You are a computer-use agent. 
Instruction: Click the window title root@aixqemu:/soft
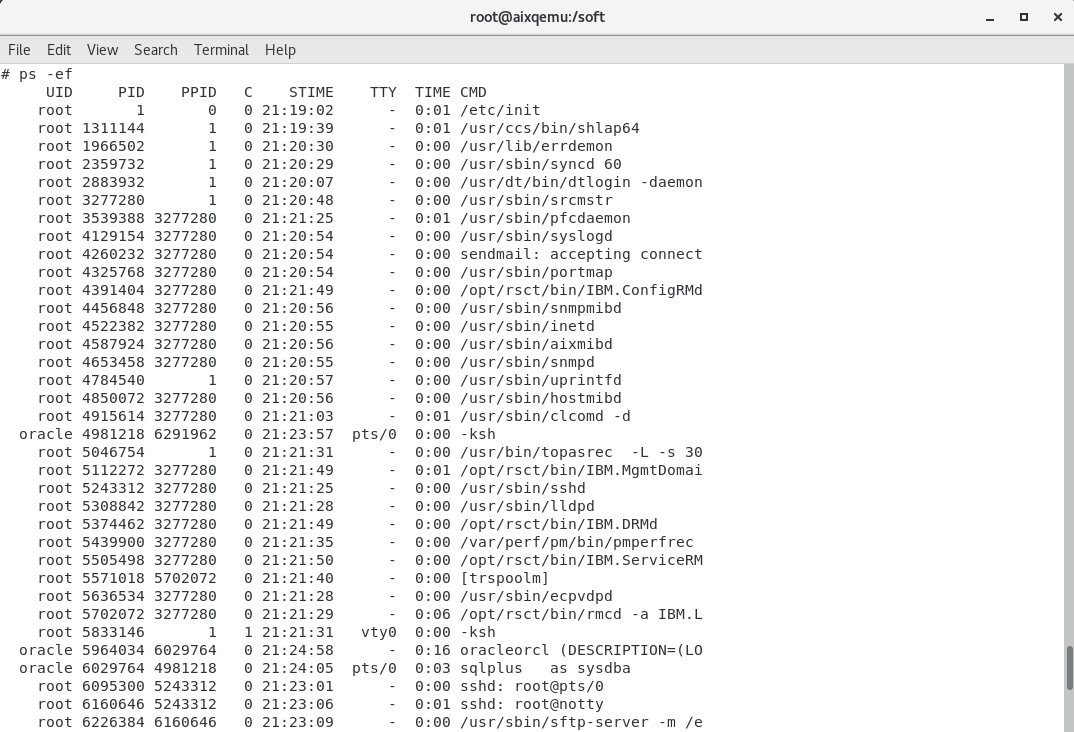pos(537,16)
